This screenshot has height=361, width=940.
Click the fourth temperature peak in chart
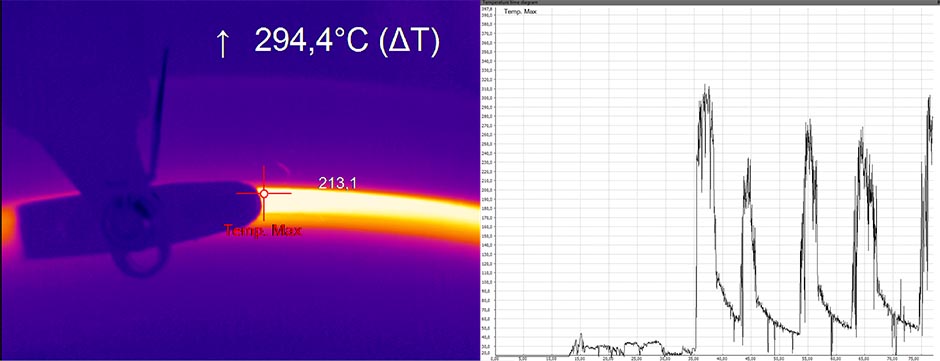tap(862, 128)
